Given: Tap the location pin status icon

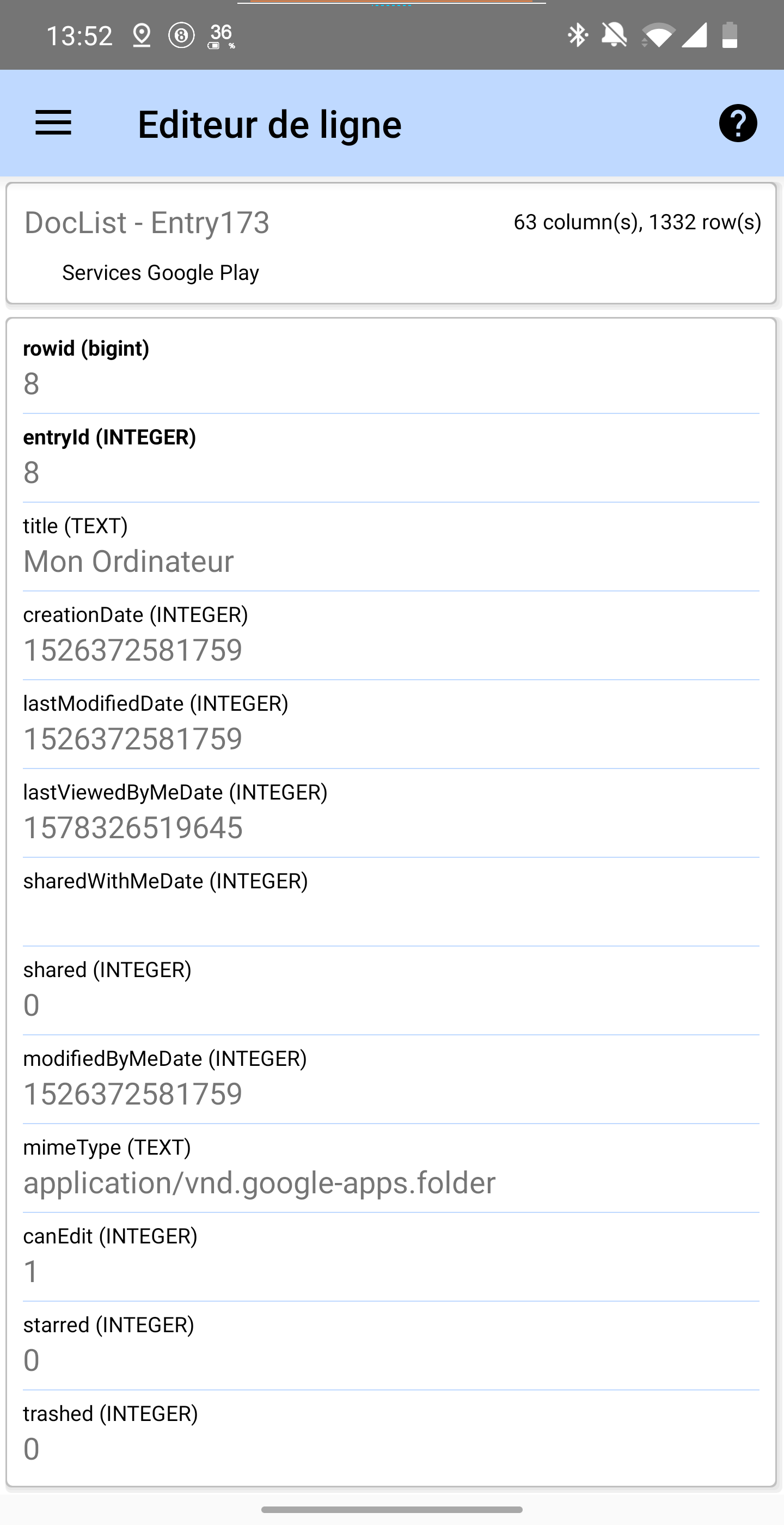Looking at the screenshot, I should point(142,35).
